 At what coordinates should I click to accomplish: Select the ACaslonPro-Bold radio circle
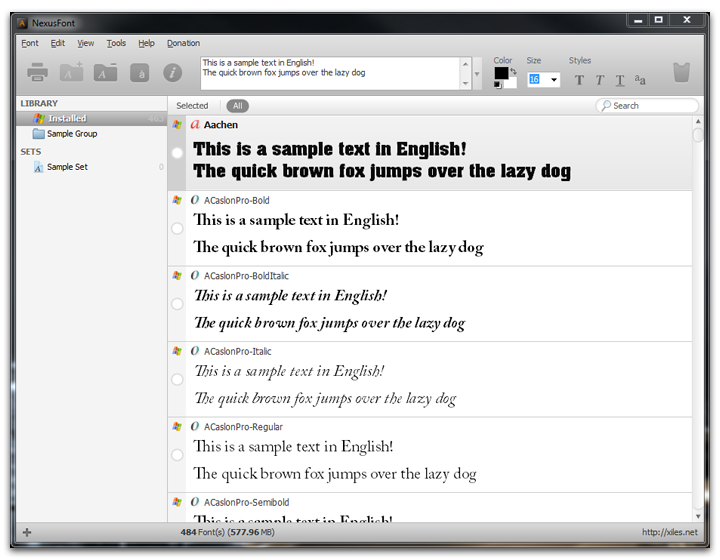pos(177,228)
